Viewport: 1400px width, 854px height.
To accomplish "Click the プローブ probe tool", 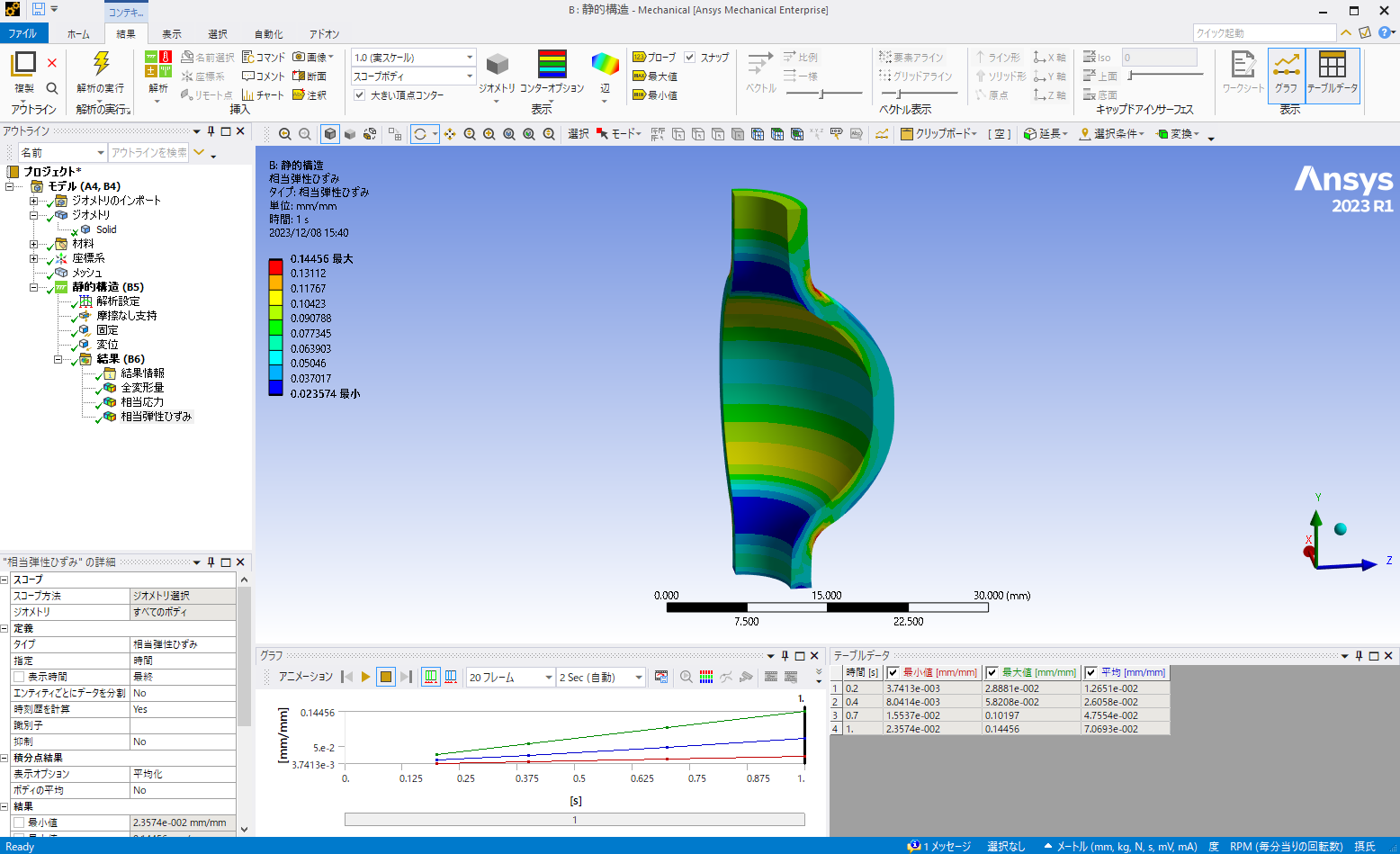I will coord(654,57).
